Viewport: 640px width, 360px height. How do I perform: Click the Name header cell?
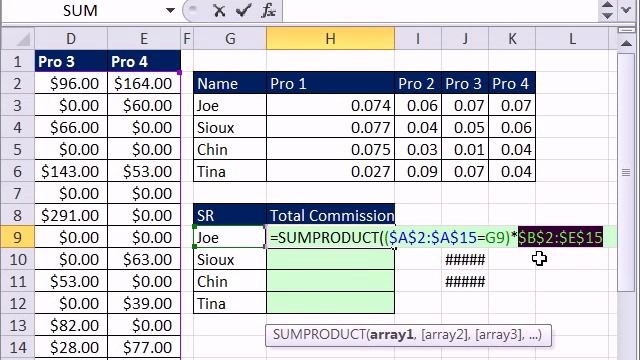tap(230, 83)
